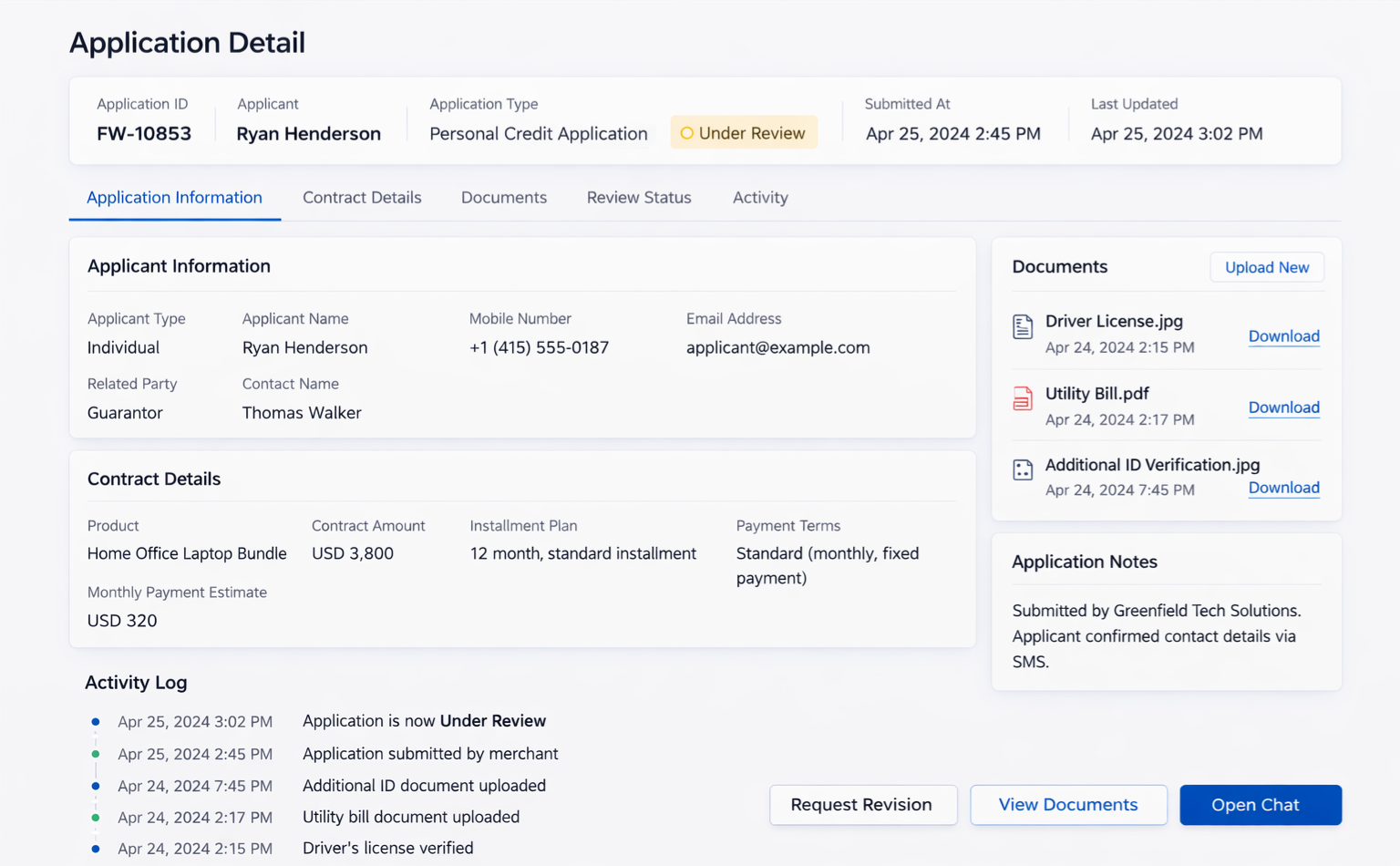Click the View Documents button
The image size is (1400, 866).
[1068, 805]
